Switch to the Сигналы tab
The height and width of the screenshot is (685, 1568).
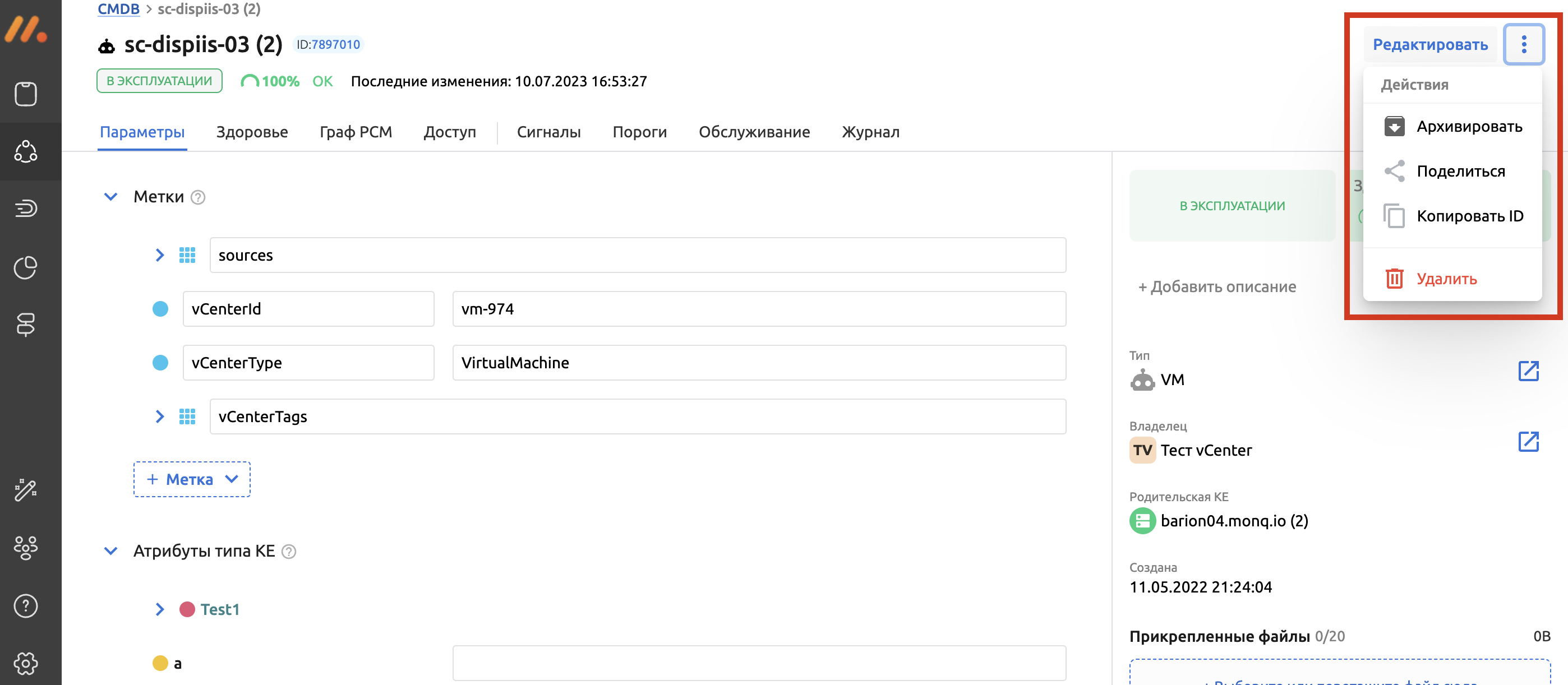[x=548, y=132]
